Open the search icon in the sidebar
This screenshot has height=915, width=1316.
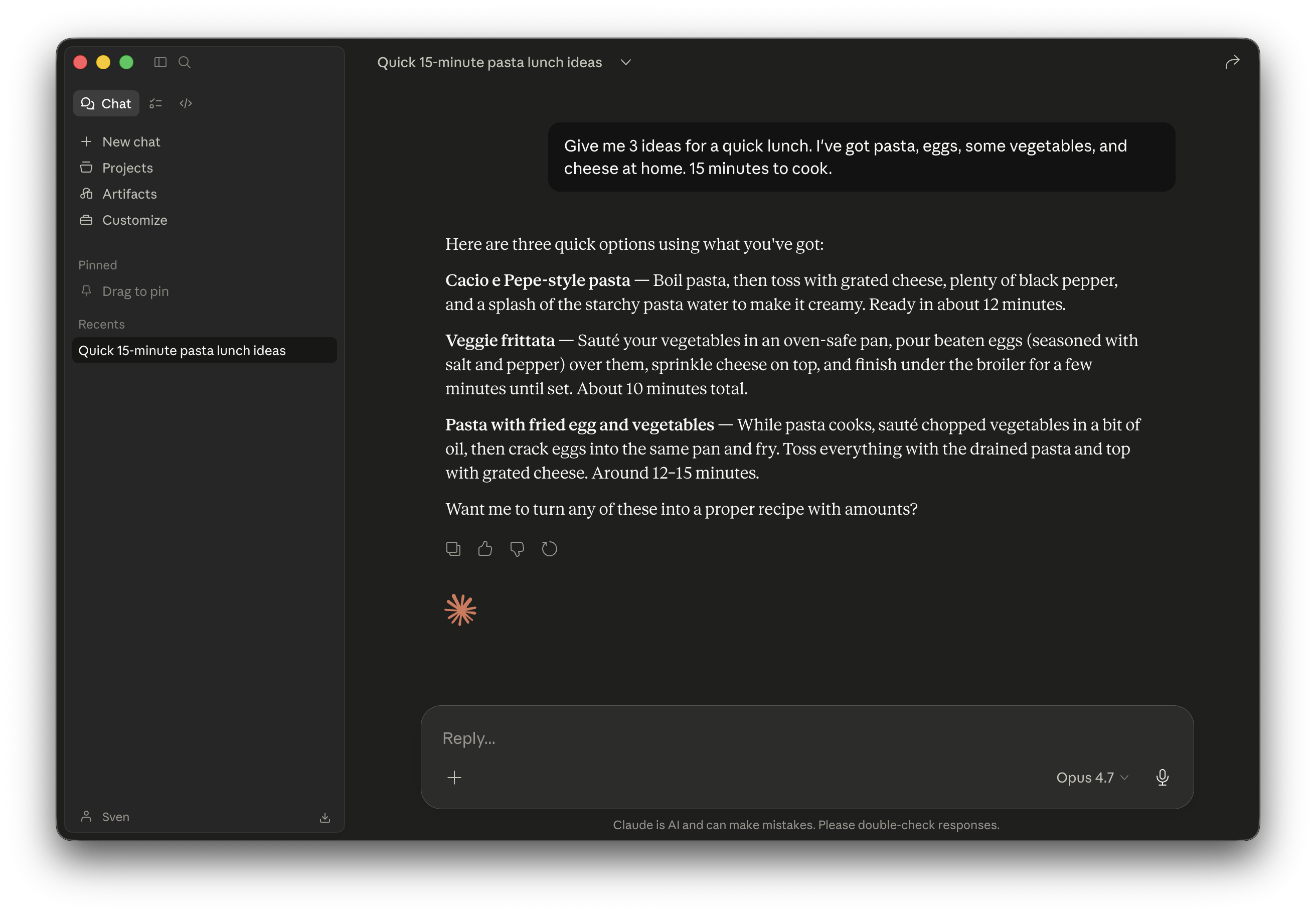184,62
